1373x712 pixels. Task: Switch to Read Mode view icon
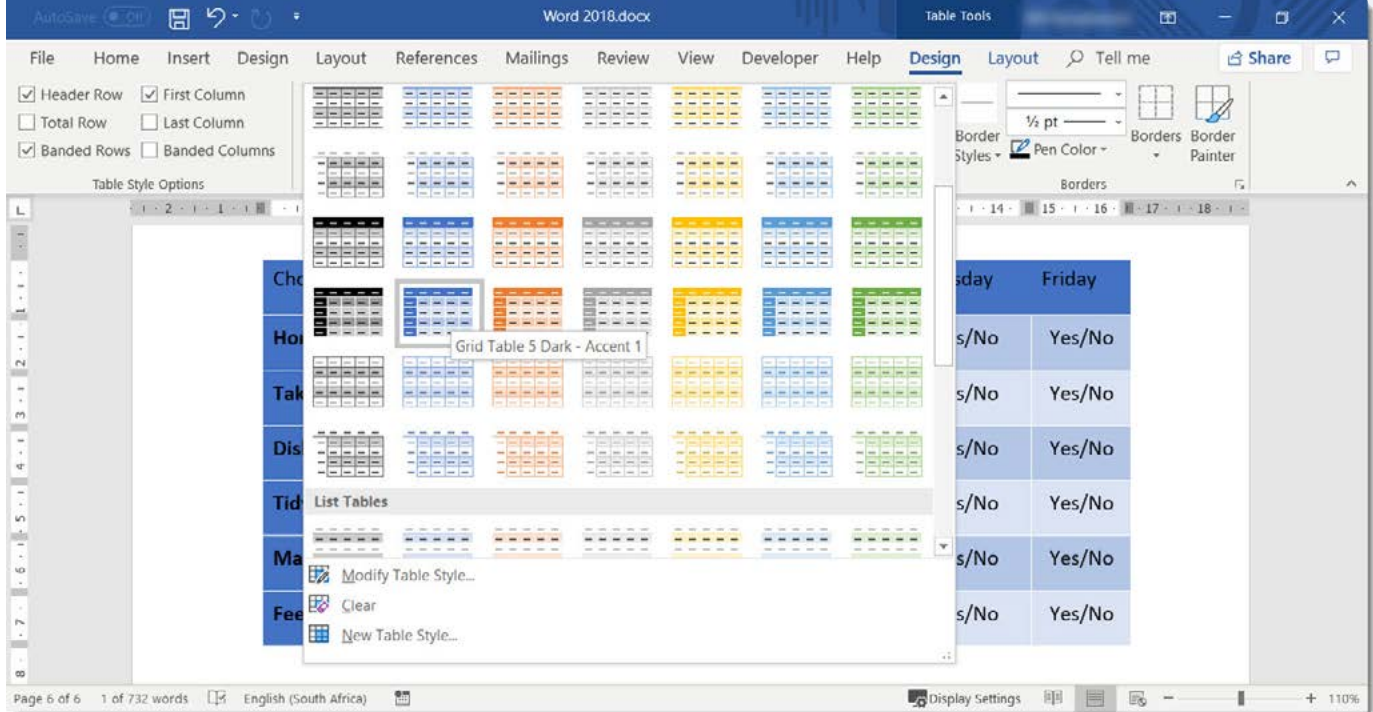(1051, 698)
